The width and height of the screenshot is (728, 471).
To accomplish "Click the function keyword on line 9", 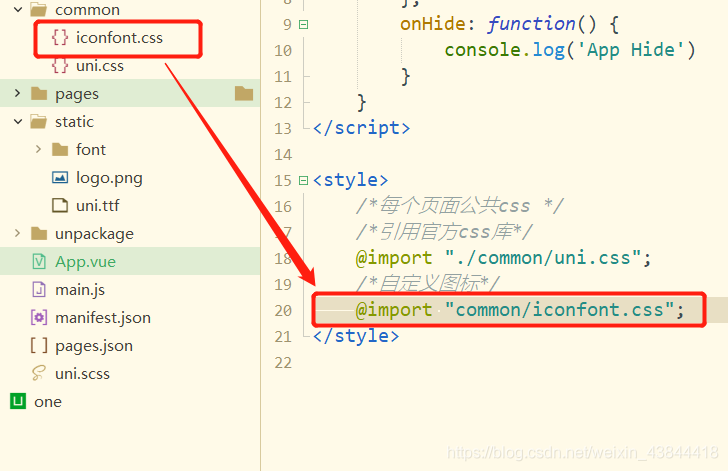I will pyautogui.click(x=532, y=24).
